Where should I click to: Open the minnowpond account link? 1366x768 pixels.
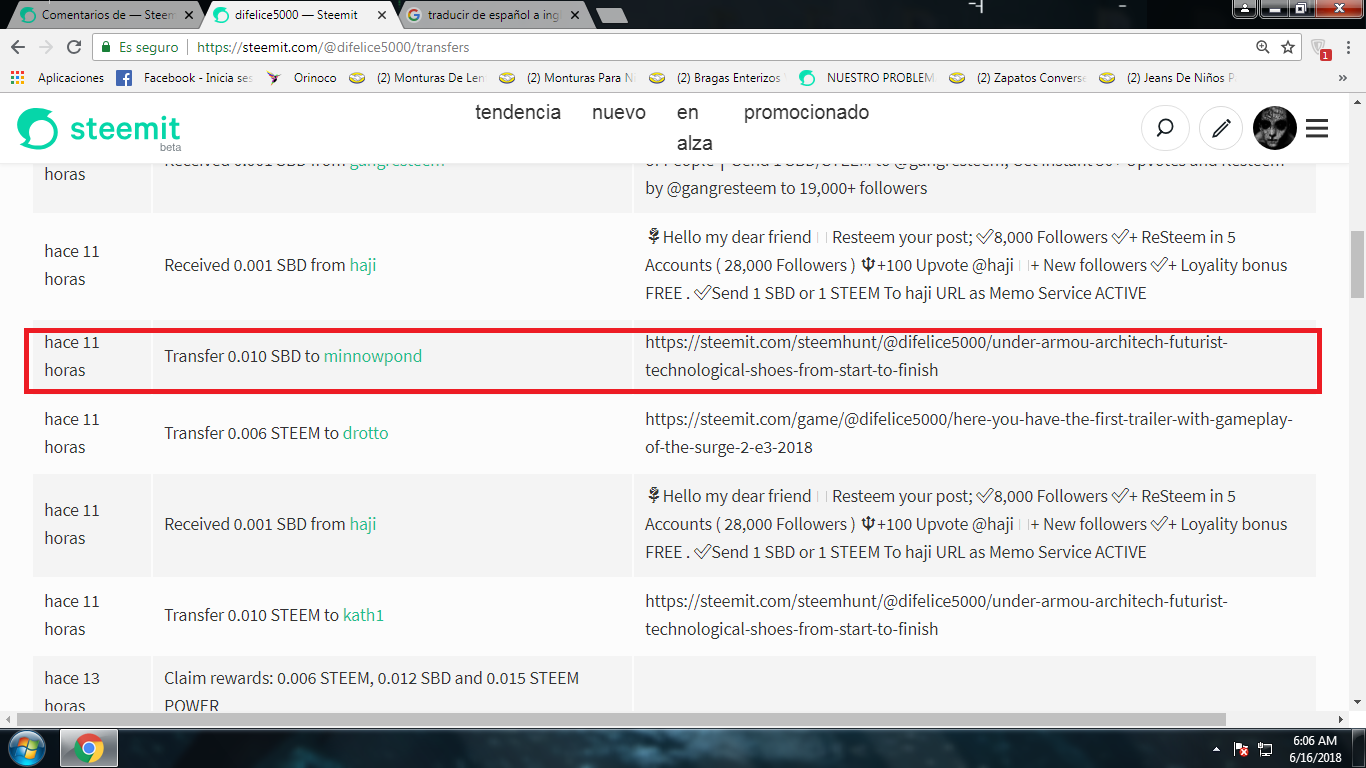click(373, 356)
